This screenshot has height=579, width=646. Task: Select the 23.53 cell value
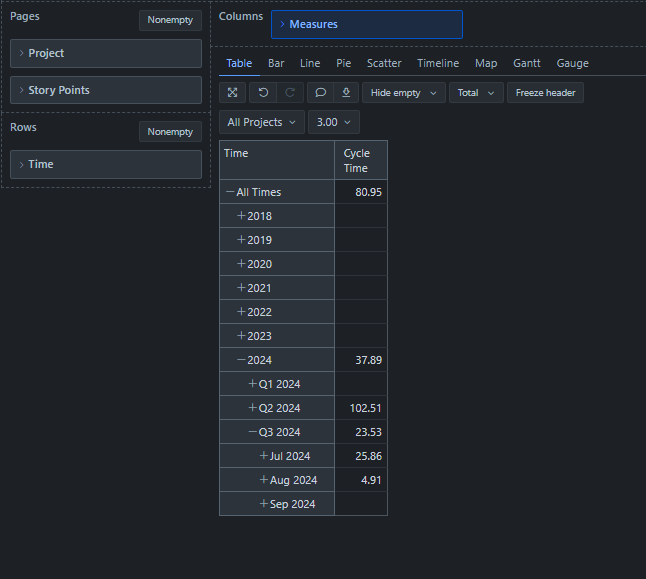pyautogui.click(x=361, y=432)
